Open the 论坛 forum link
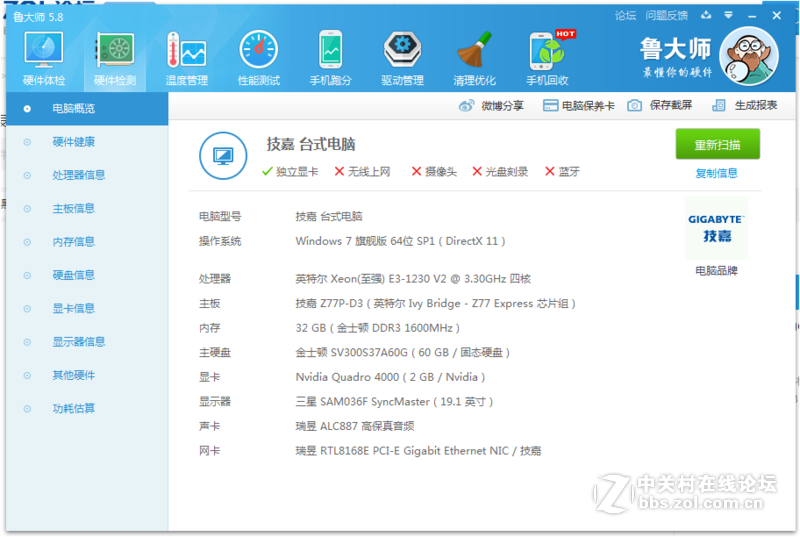800x537 pixels. click(x=625, y=16)
